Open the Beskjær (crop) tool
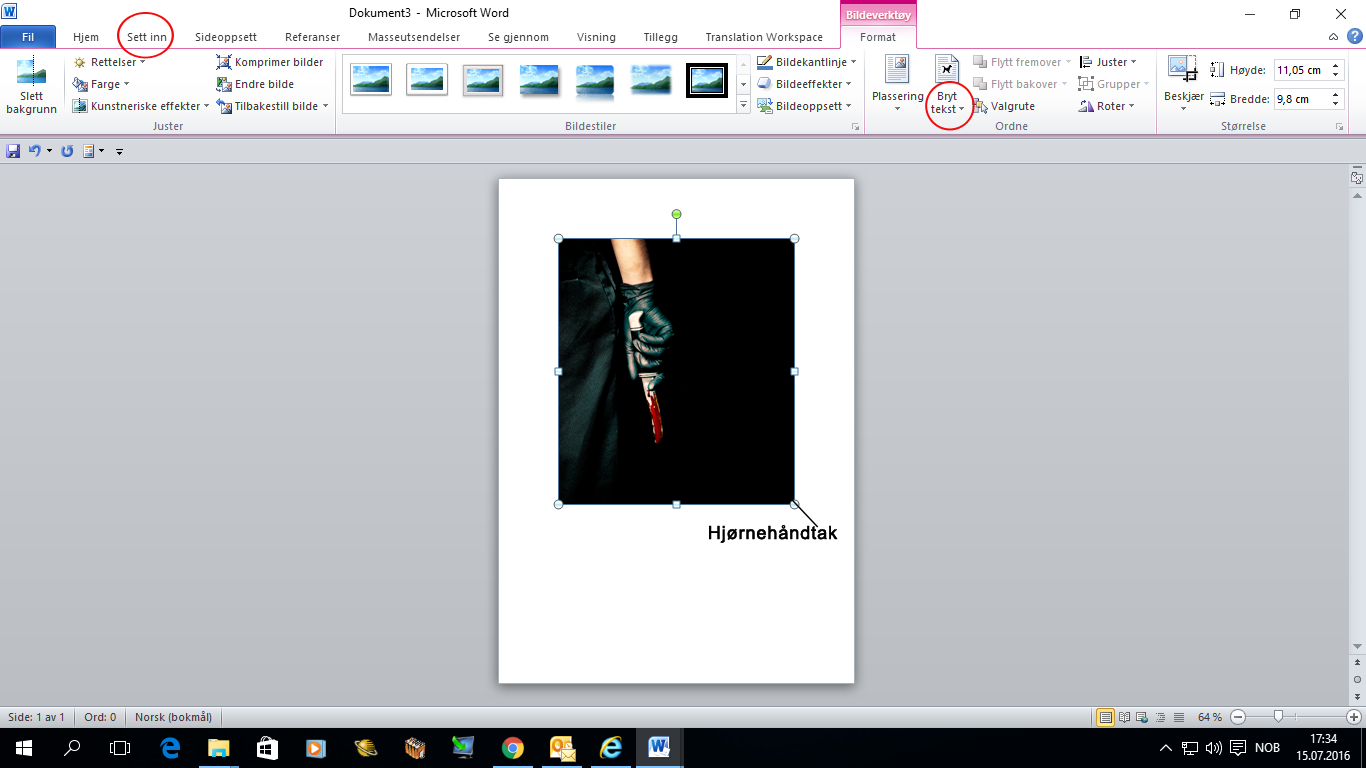The height and width of the screenshot is (768, 1366). (1183, 81)
